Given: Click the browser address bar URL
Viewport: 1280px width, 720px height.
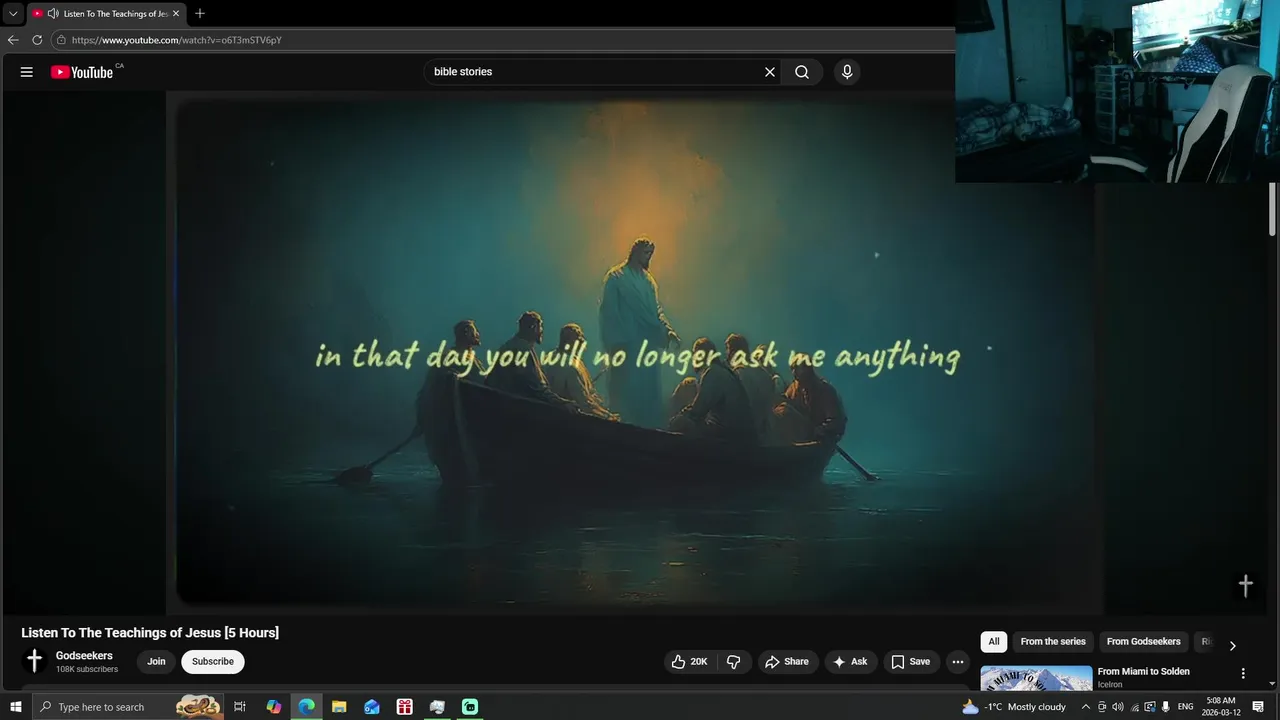Looking at the screenshot, I should tap(177, 40).
